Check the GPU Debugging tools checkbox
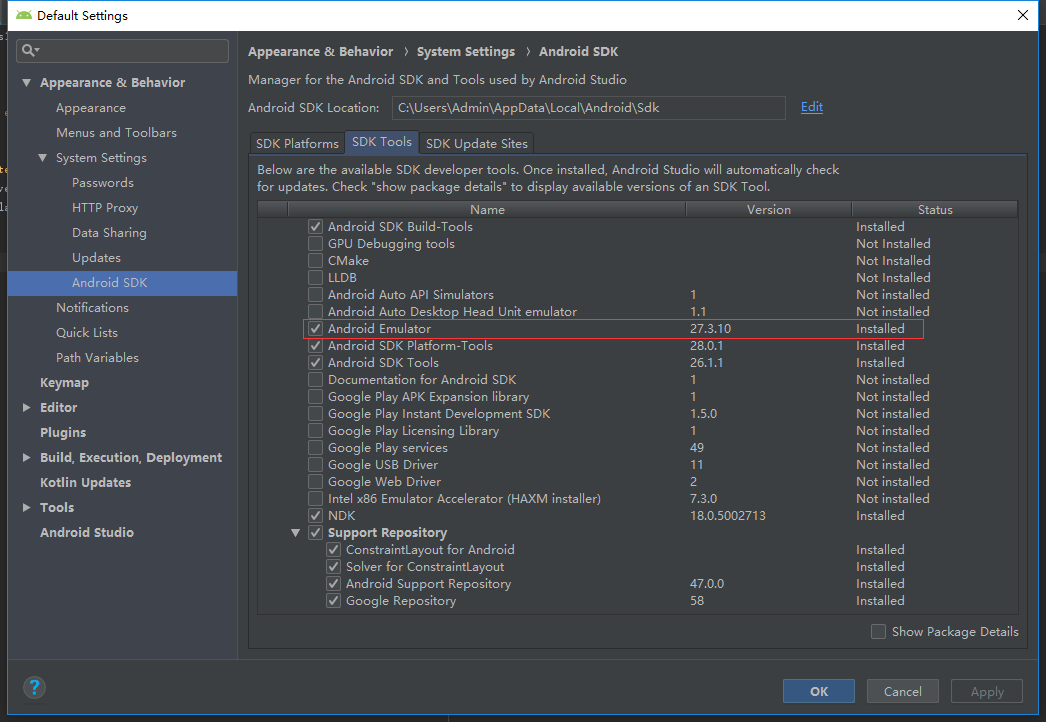1046x722 pixels. [x=316, y=244]
